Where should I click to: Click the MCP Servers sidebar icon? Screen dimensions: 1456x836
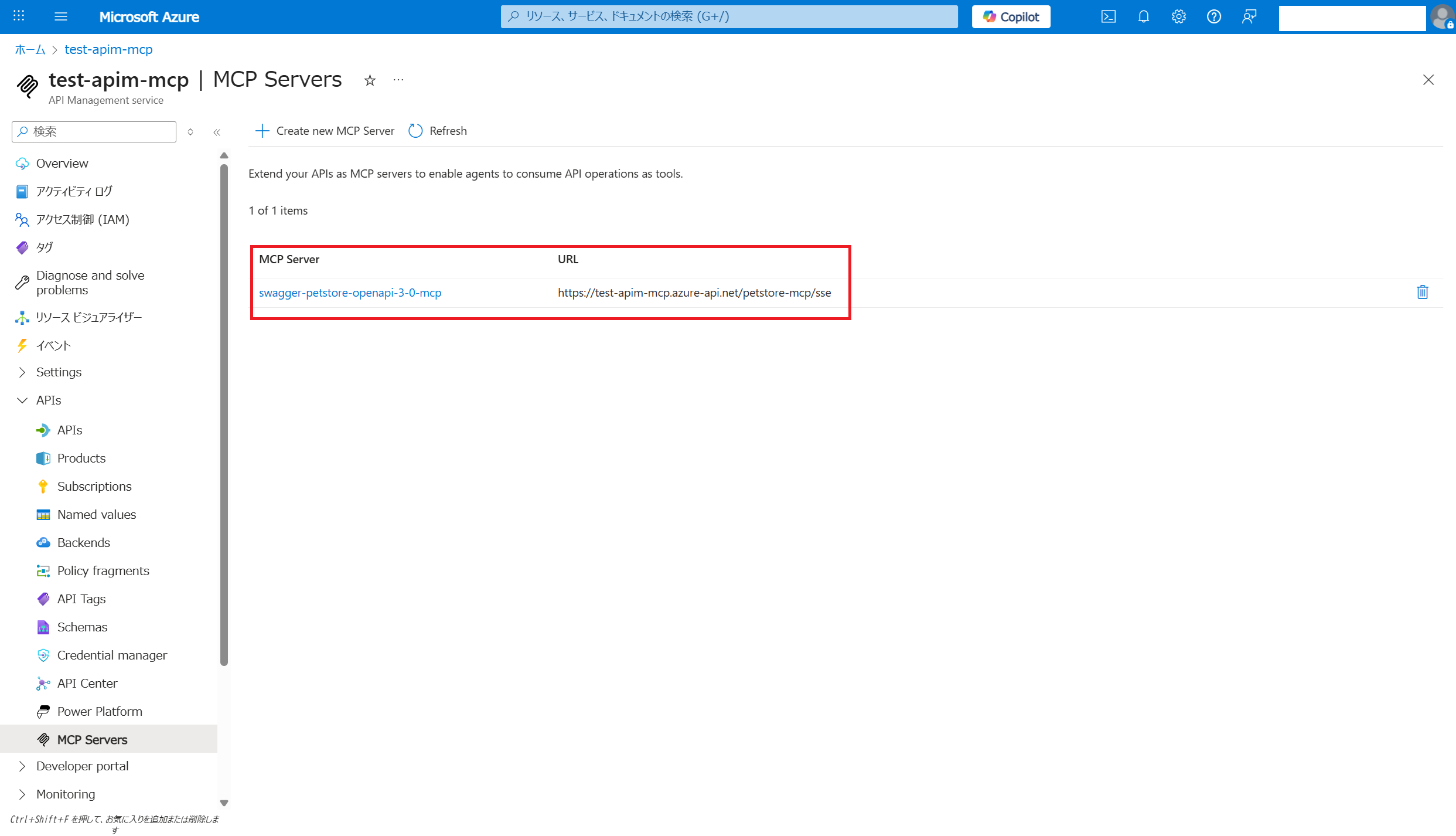tap(43, 740)
